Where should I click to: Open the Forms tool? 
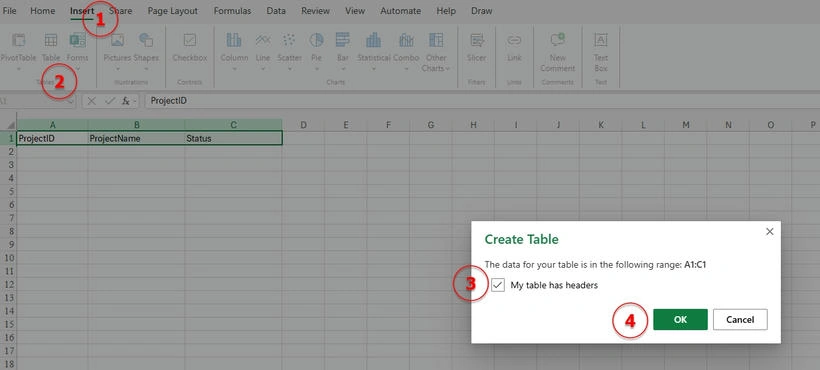pos(77,48)
